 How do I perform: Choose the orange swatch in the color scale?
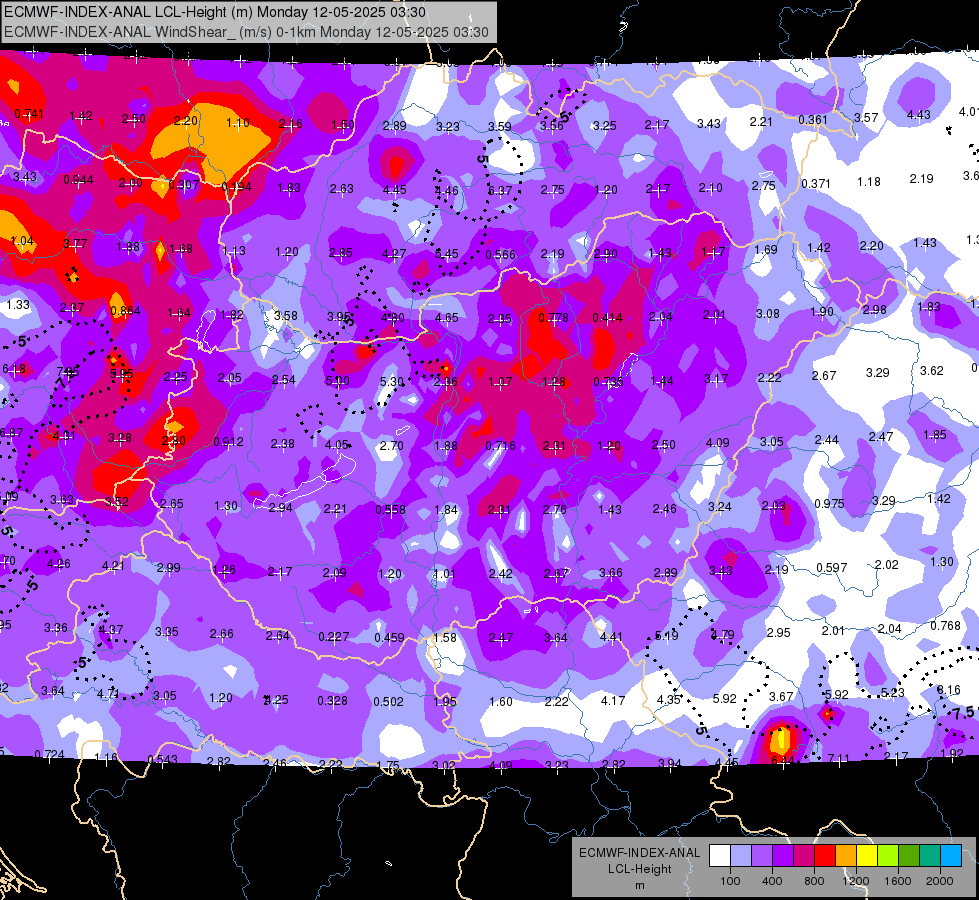846,855
